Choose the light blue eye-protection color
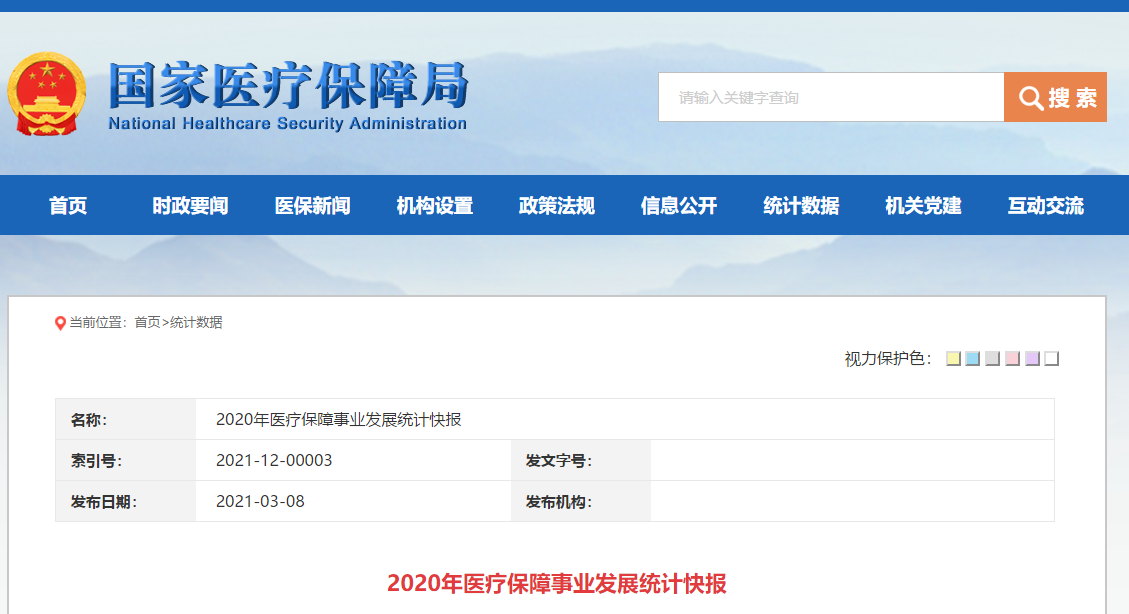 (973, 358)
